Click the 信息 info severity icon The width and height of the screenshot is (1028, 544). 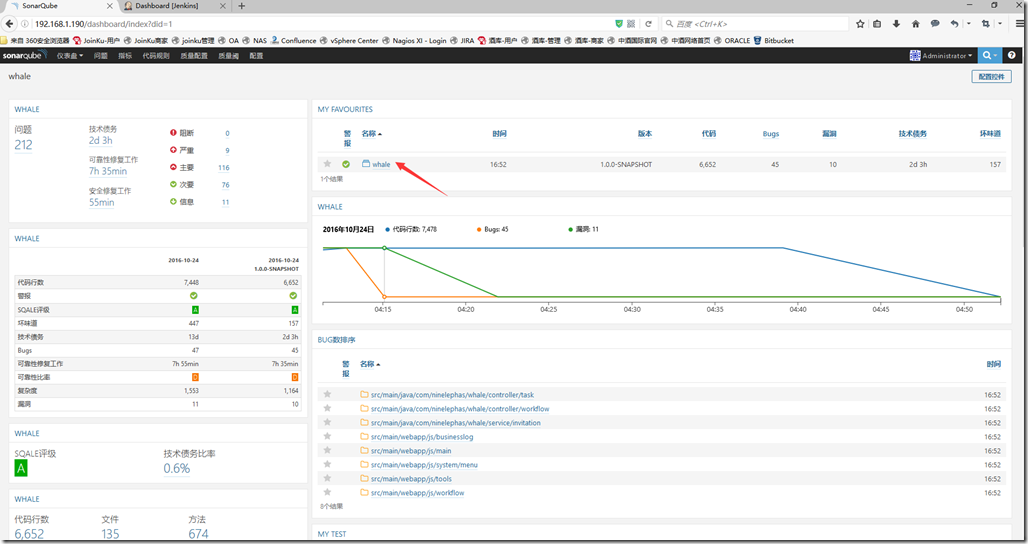pyautogui.click(x=173, y=202)
